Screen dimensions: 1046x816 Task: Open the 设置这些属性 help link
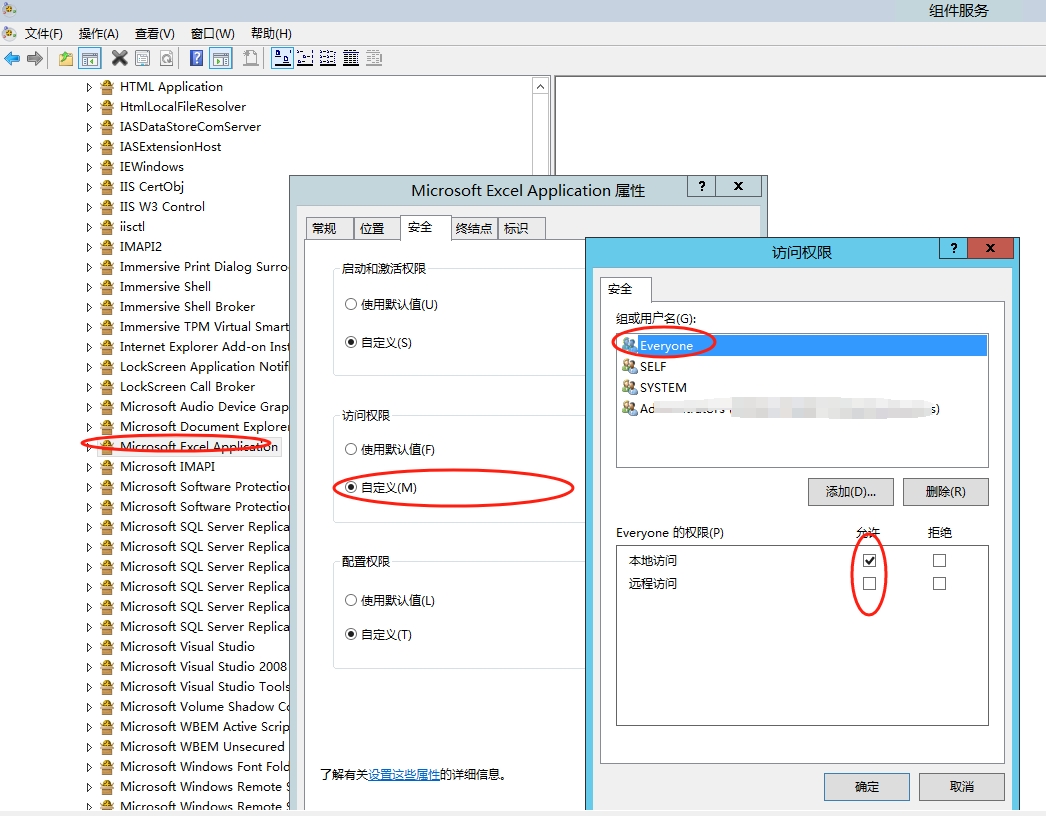[x=404, y=775]
